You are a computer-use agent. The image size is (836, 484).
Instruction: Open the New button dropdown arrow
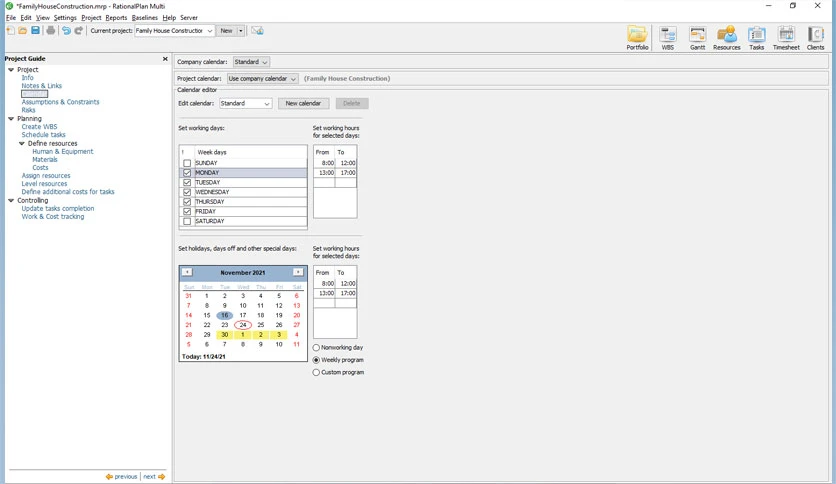point(240,30)
